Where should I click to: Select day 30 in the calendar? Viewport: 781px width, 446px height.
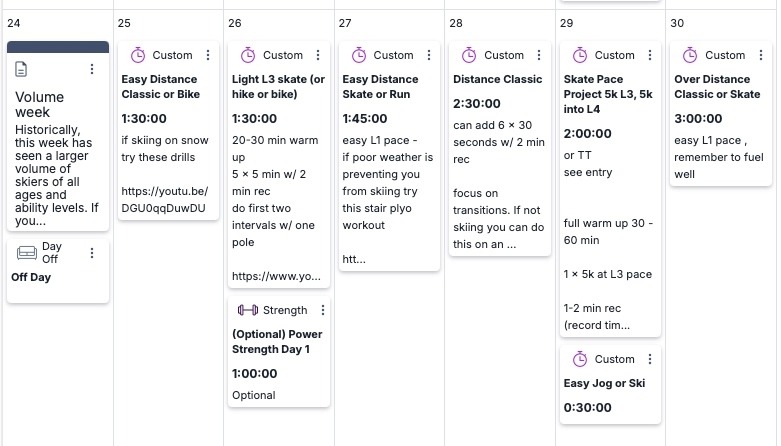pos(677,23)
